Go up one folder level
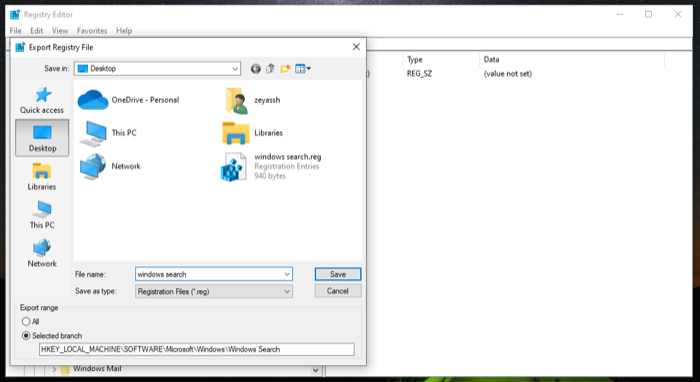The height and width of the screenshot is (382, 700). pos(270,69)
